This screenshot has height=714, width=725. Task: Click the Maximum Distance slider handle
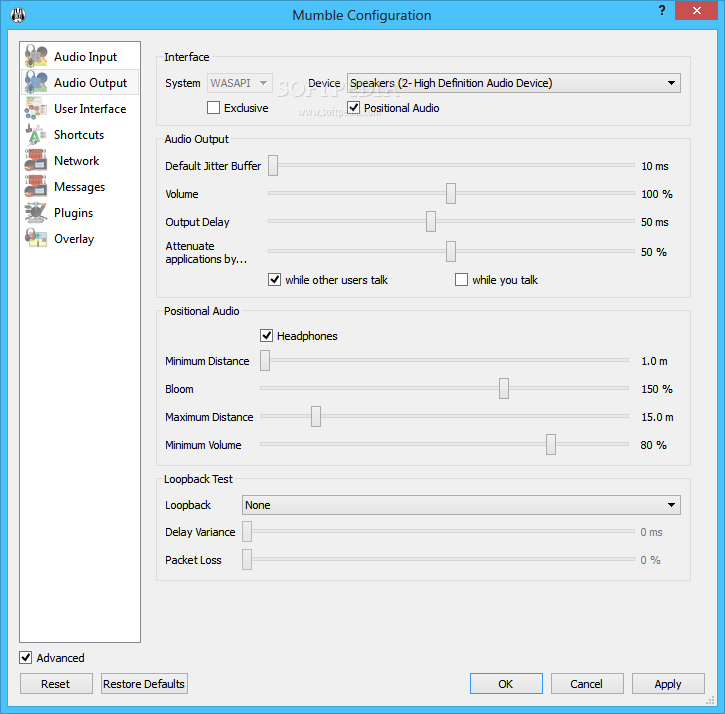coord(316,417)
